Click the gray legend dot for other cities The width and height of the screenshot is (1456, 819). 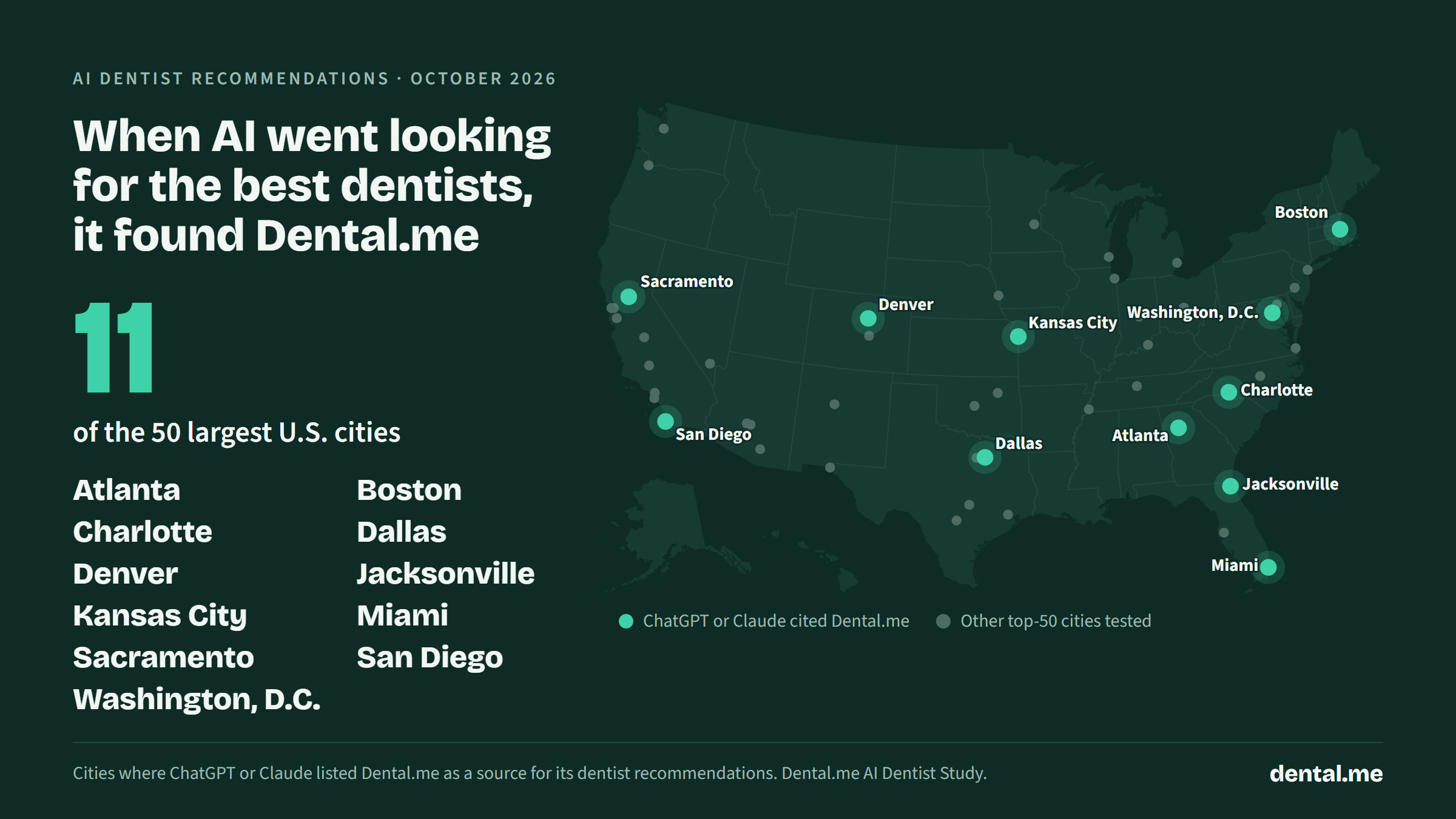click(943, 621)
